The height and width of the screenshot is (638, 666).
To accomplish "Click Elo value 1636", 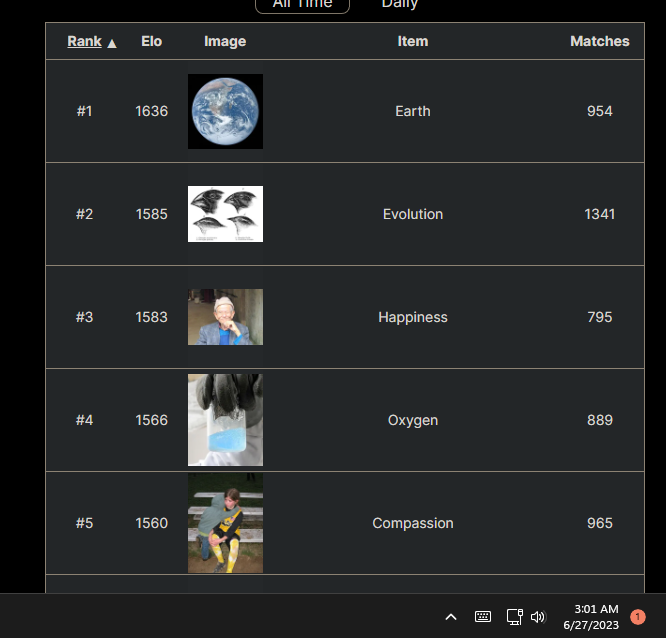I will tap(152, 111).
